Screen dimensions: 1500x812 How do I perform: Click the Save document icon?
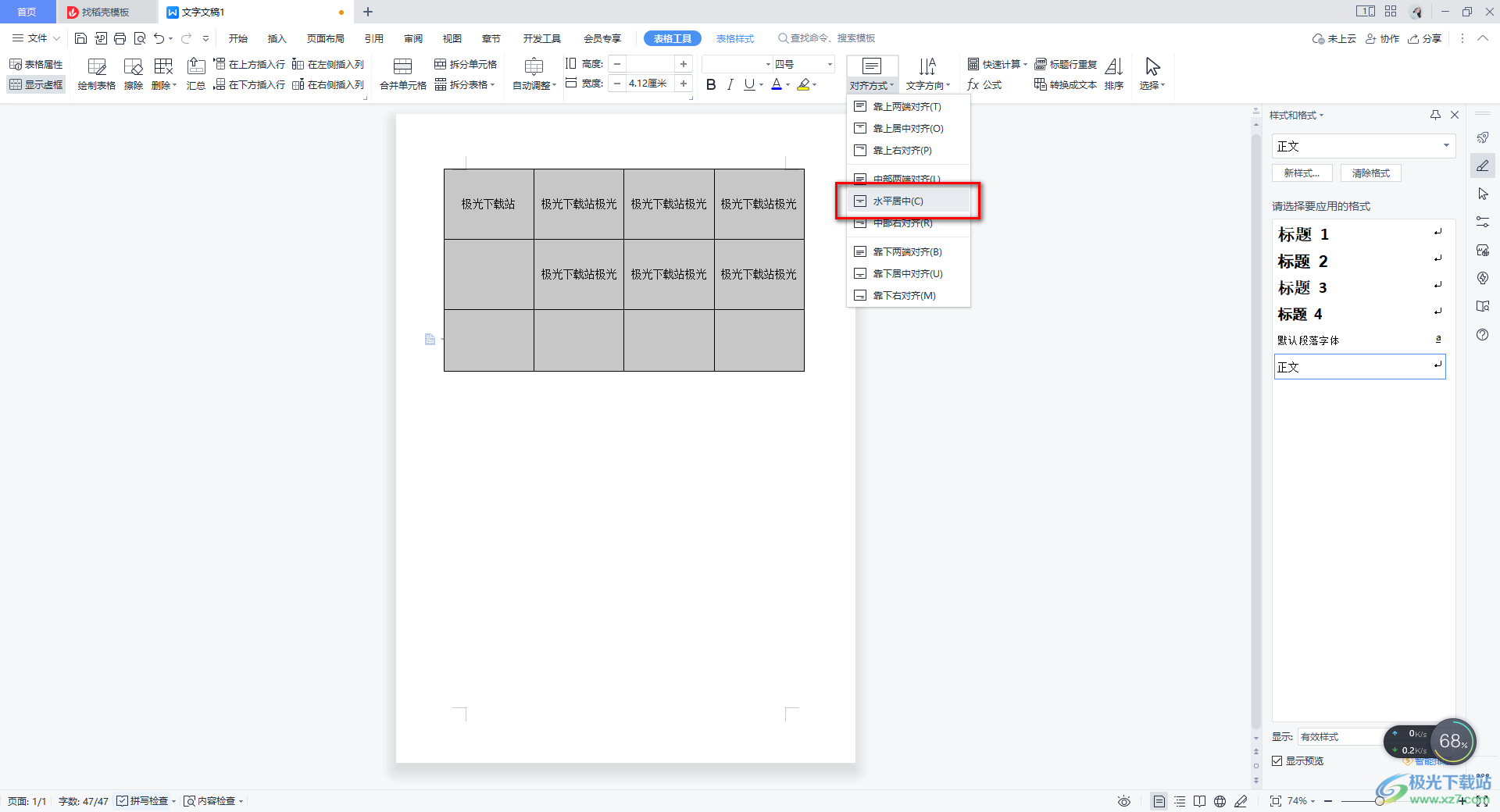tap(80, 38)
